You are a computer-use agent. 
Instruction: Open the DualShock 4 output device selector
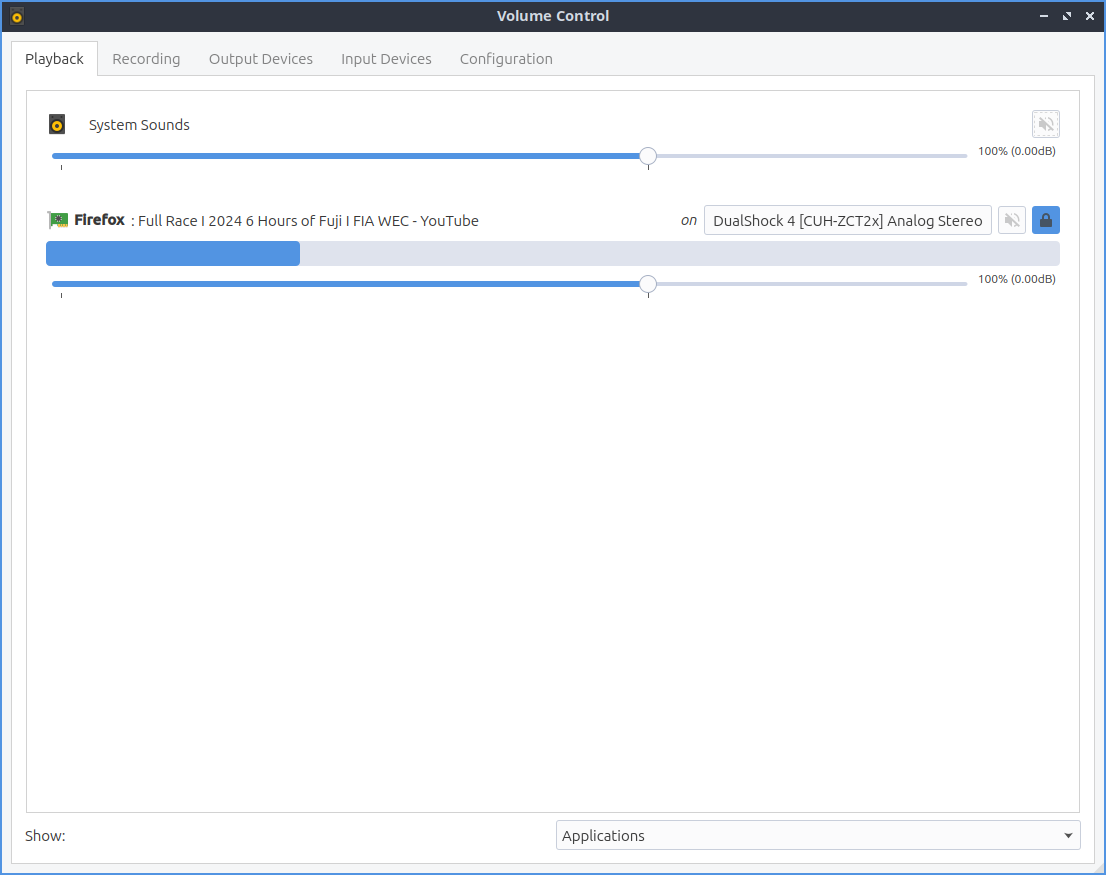(x=847, y=220)
